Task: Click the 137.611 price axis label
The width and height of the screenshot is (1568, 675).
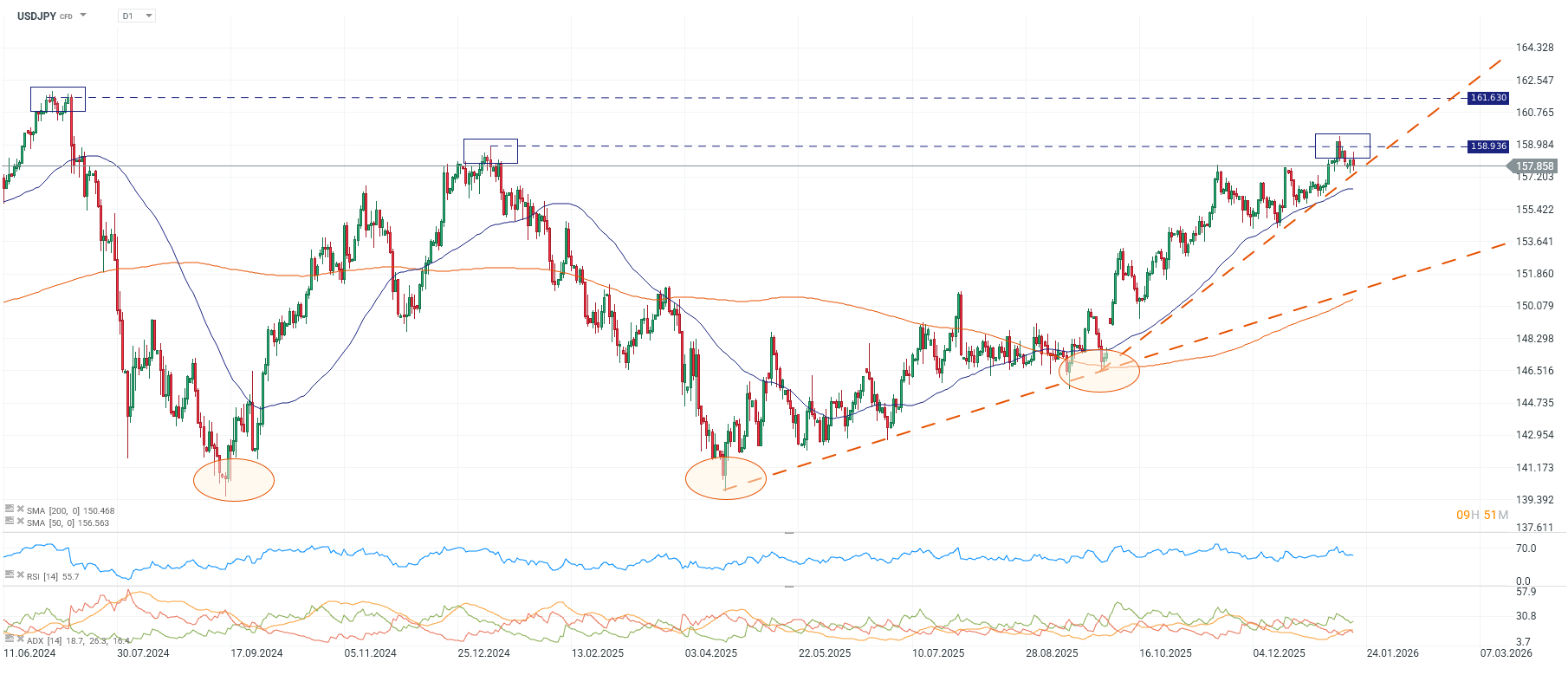Action: (x=1534, y=528)
